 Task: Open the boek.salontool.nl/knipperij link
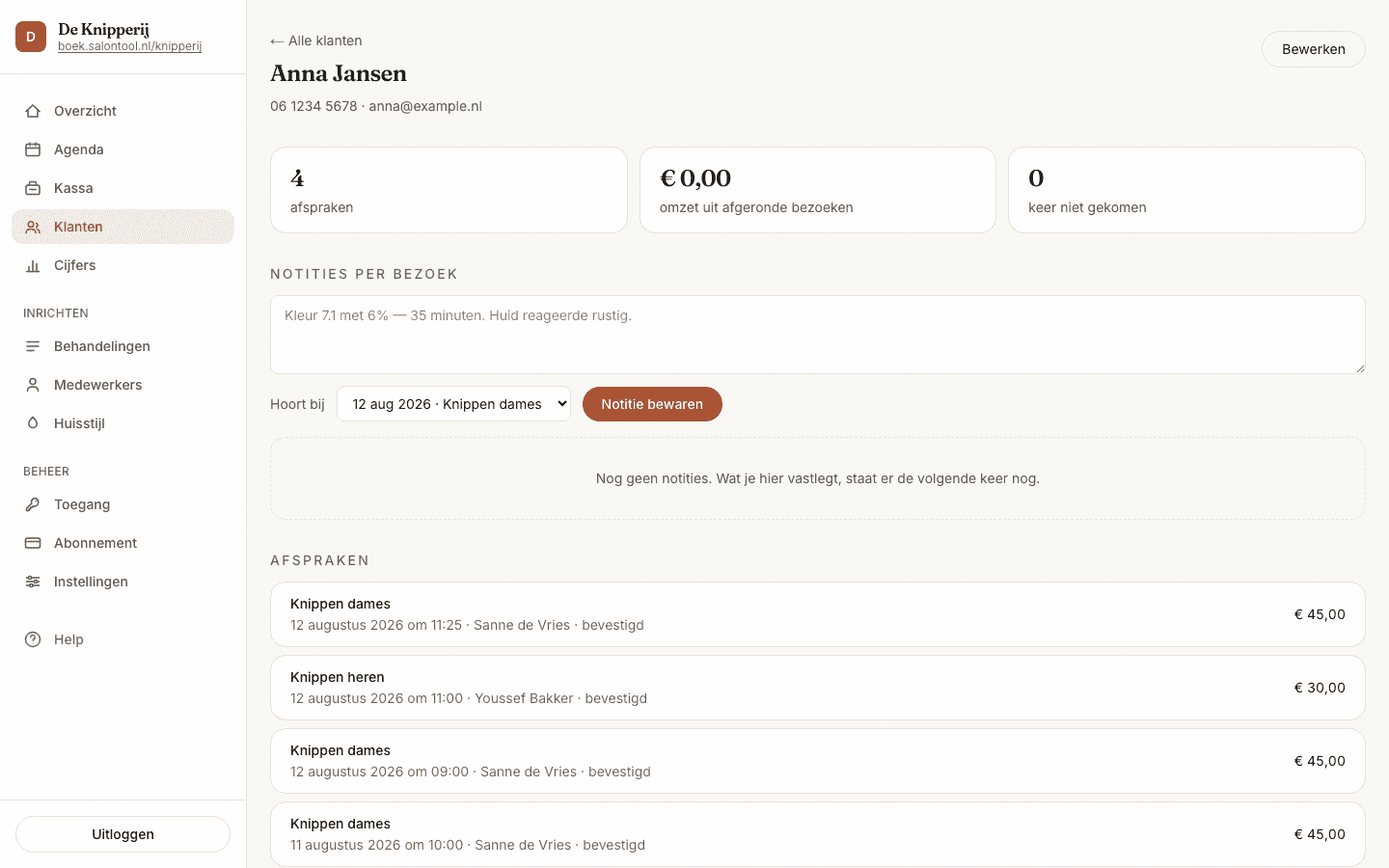[129, 46]
